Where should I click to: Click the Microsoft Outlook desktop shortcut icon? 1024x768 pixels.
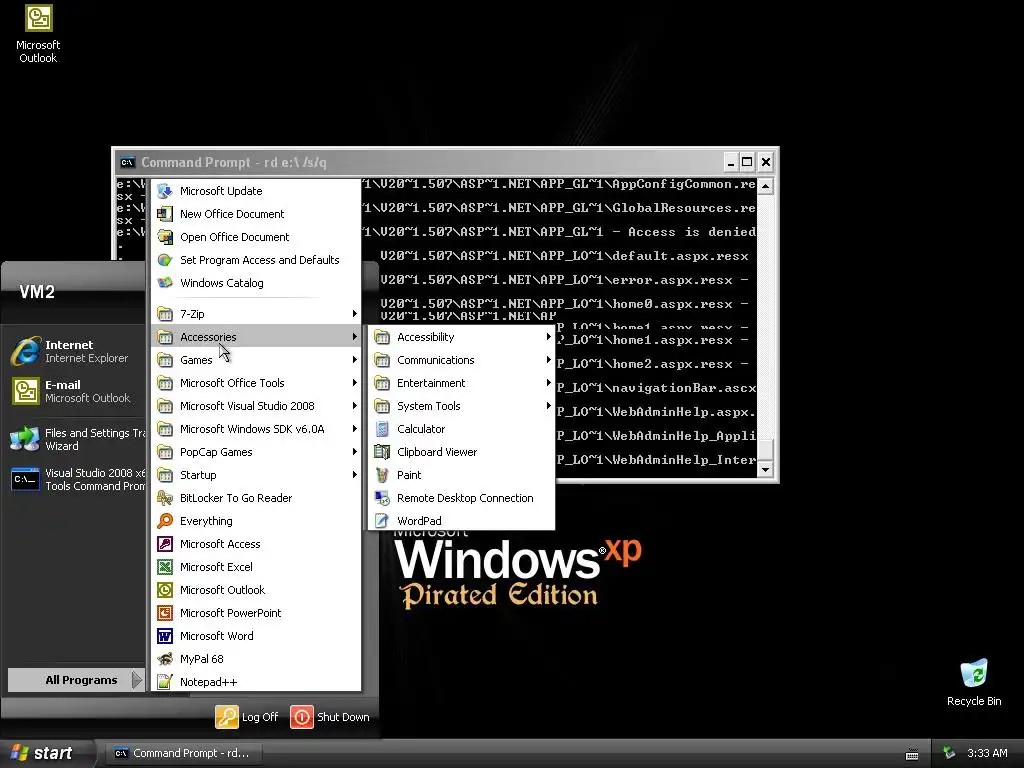39,18
